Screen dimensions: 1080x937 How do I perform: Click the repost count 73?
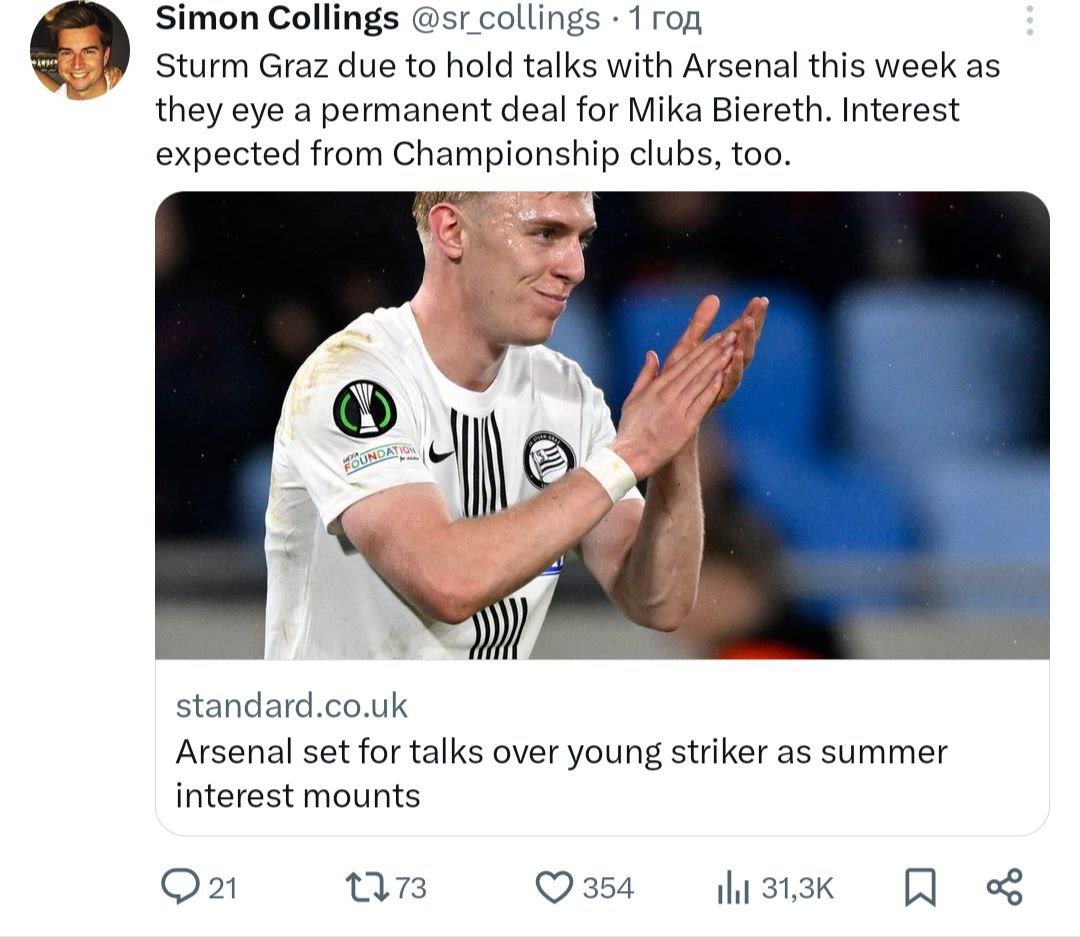tap(410, 888)
